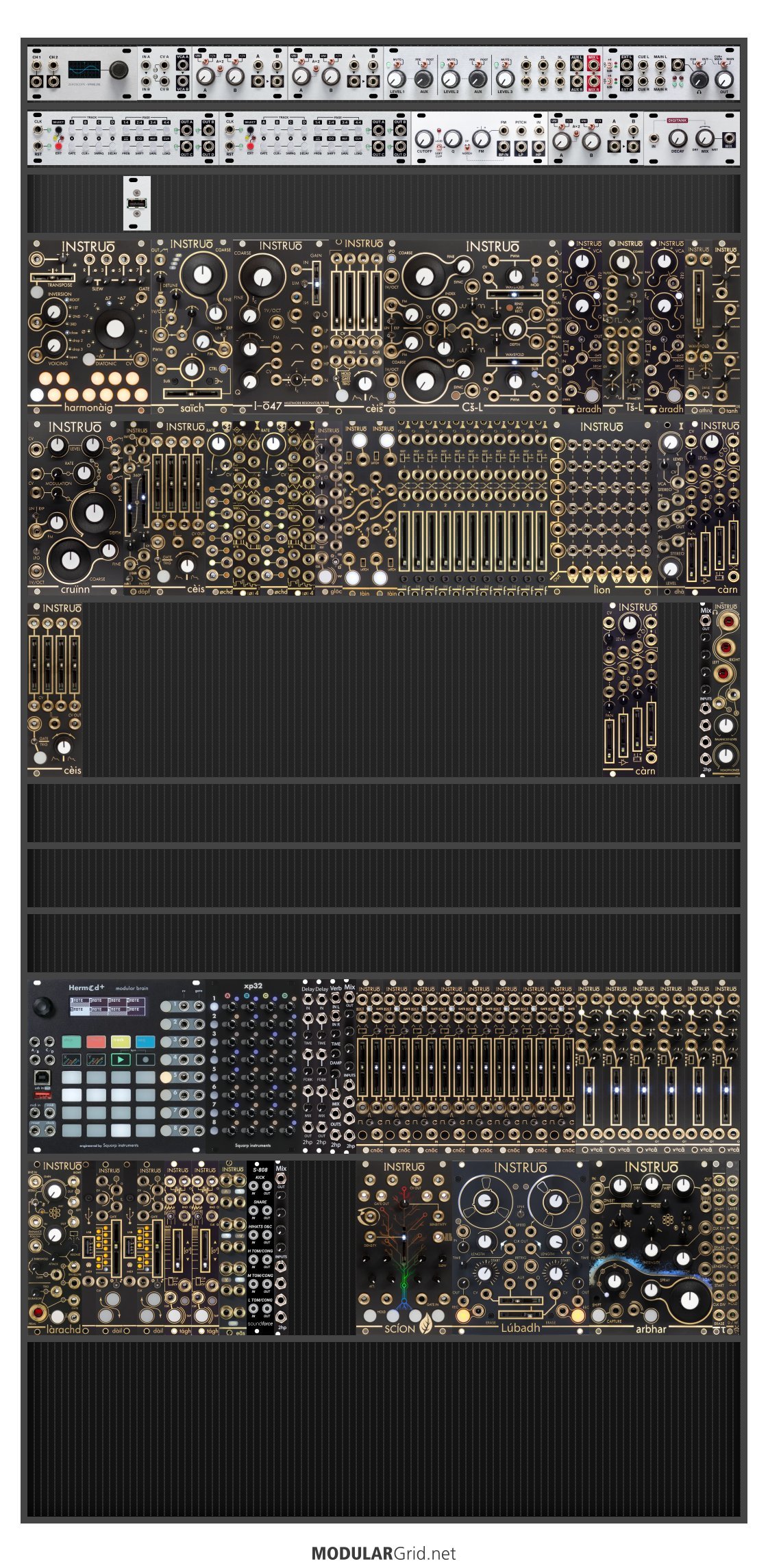Click the DIGITANK dry/wet MIX knob
This screenshot has width=768, height=1568.
tap(706, 138)
